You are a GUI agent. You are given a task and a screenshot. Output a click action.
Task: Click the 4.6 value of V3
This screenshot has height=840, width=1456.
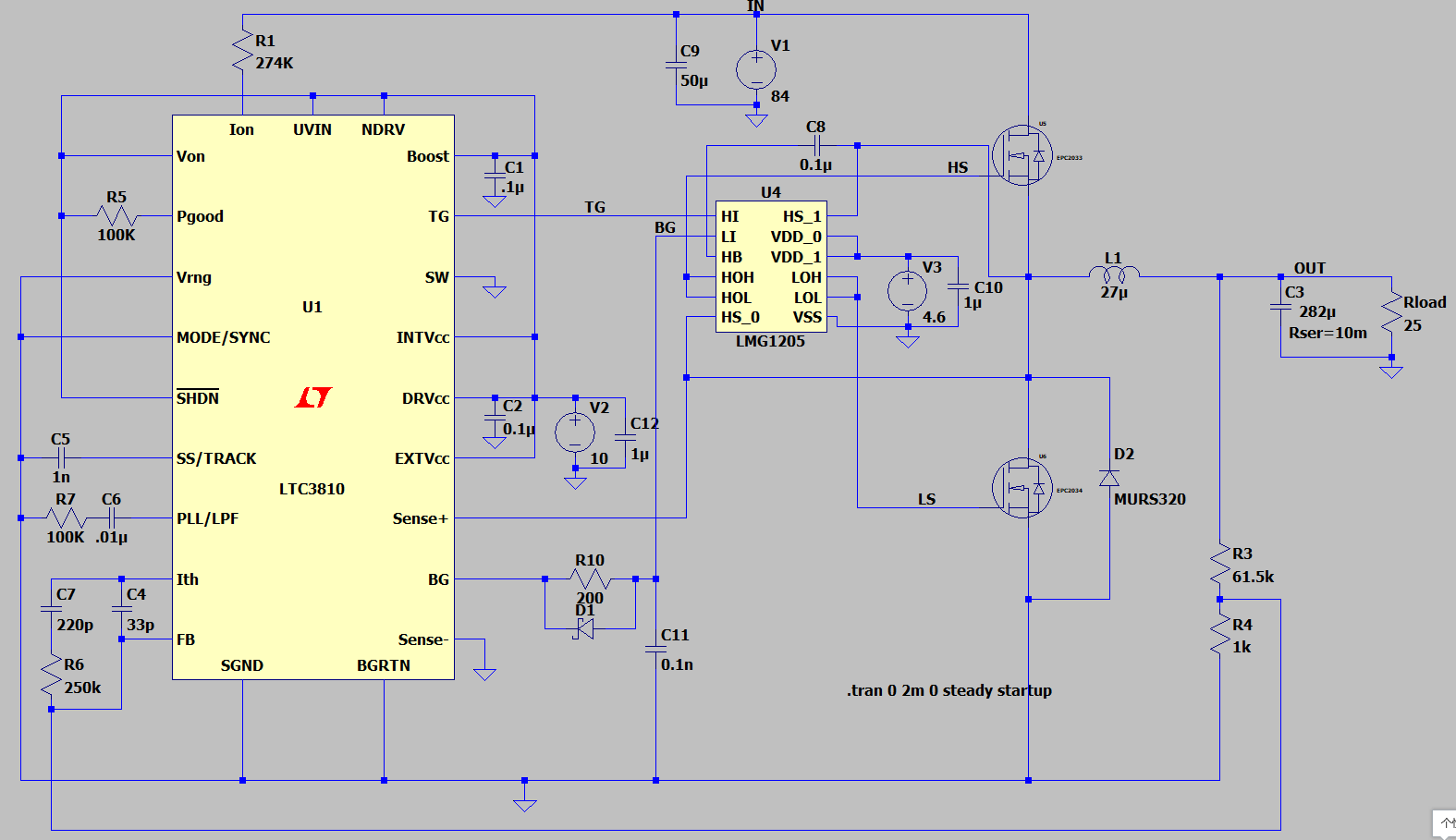[935, 317]
